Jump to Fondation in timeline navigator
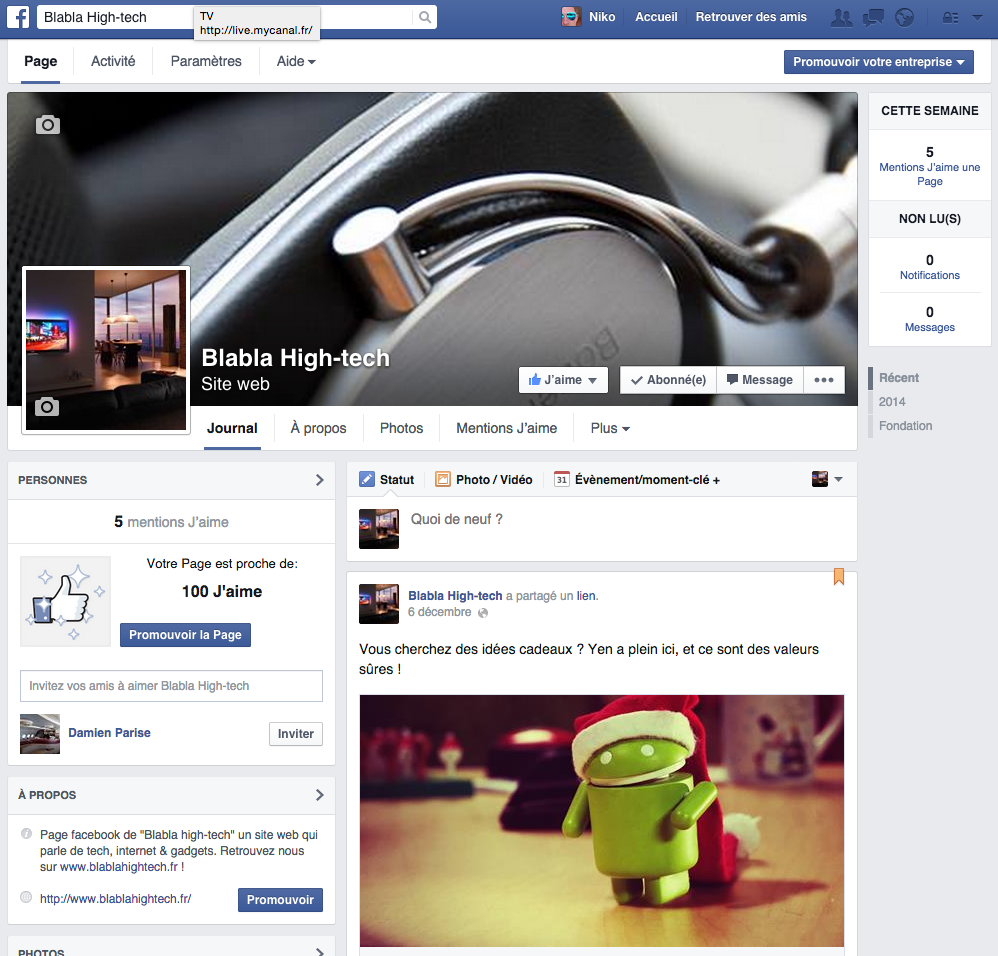Screen dimensions: 998x956 point(905,426)
